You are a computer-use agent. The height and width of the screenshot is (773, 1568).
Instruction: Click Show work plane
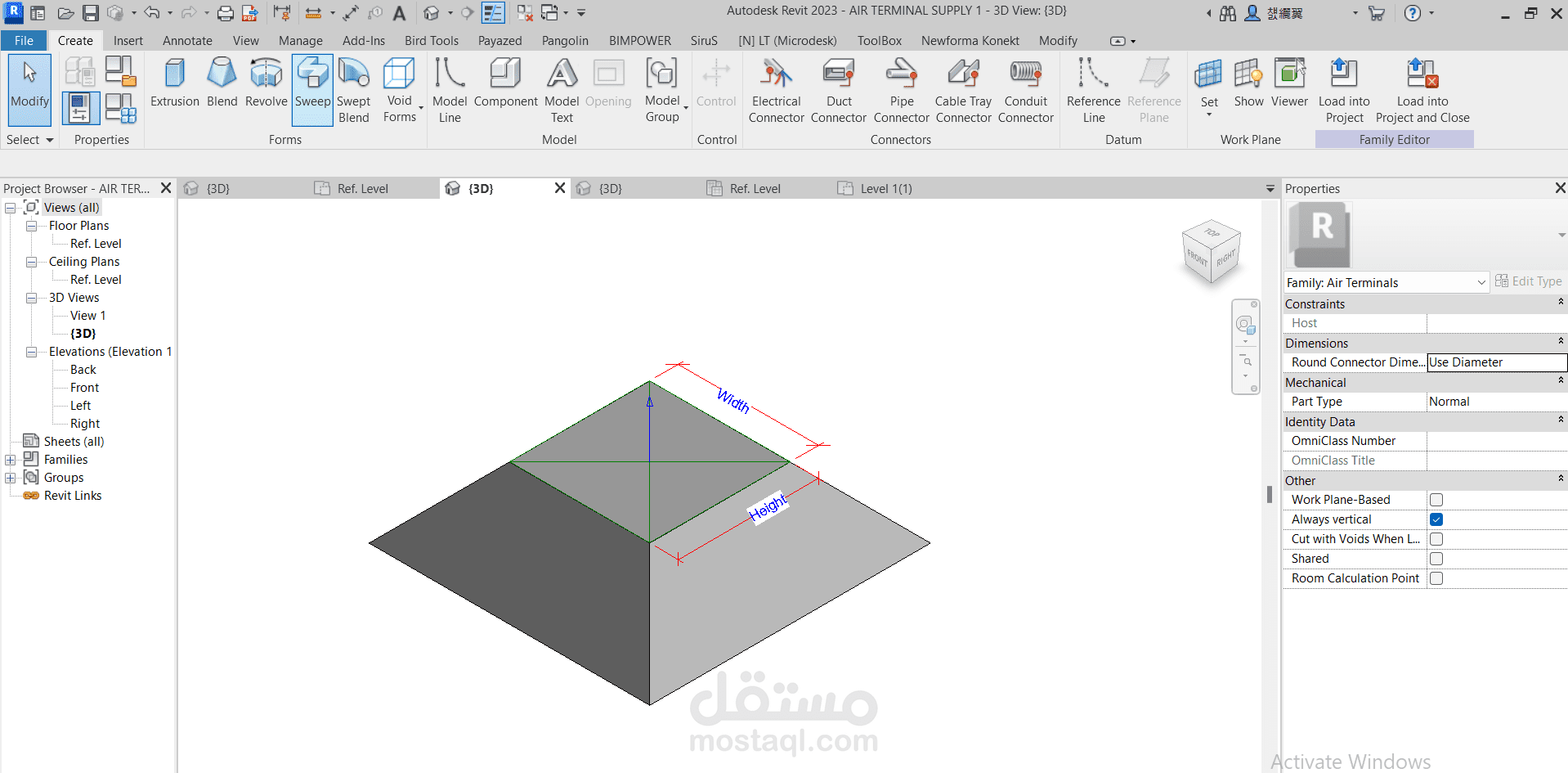(x=1248, y=83)
